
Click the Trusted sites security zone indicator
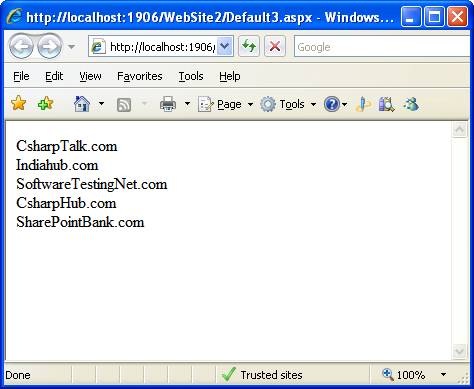pos(262,375)
